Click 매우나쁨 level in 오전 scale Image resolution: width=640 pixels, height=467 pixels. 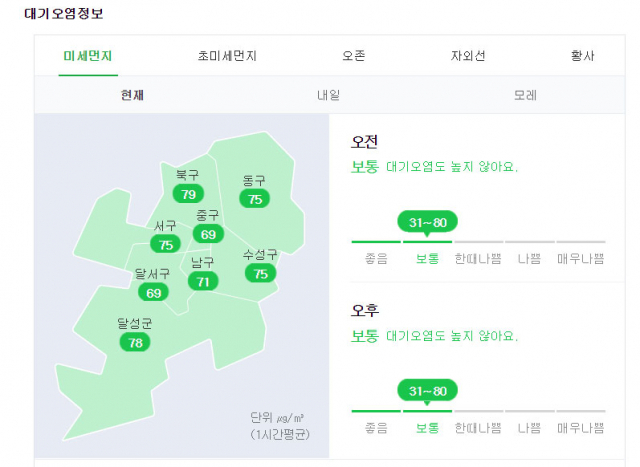(580, 258)
